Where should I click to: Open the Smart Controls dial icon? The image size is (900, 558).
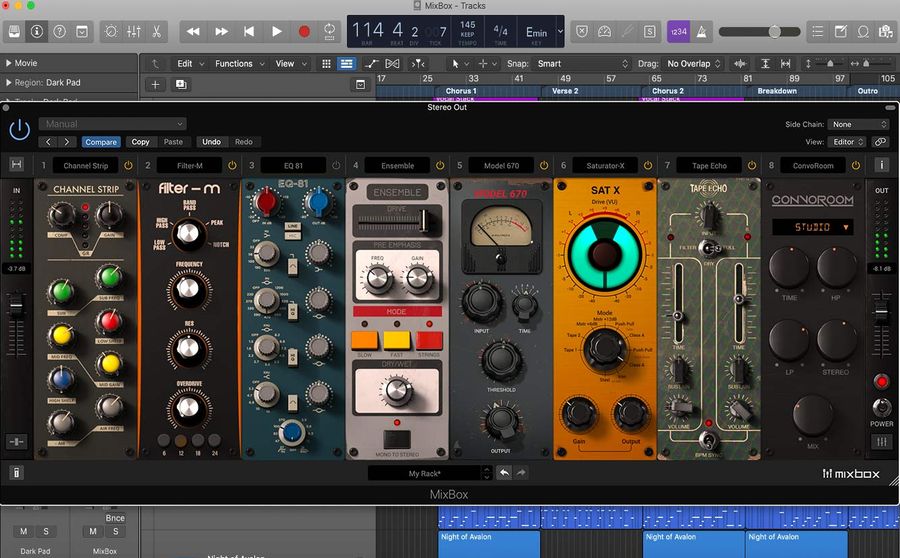coord(111,32)
